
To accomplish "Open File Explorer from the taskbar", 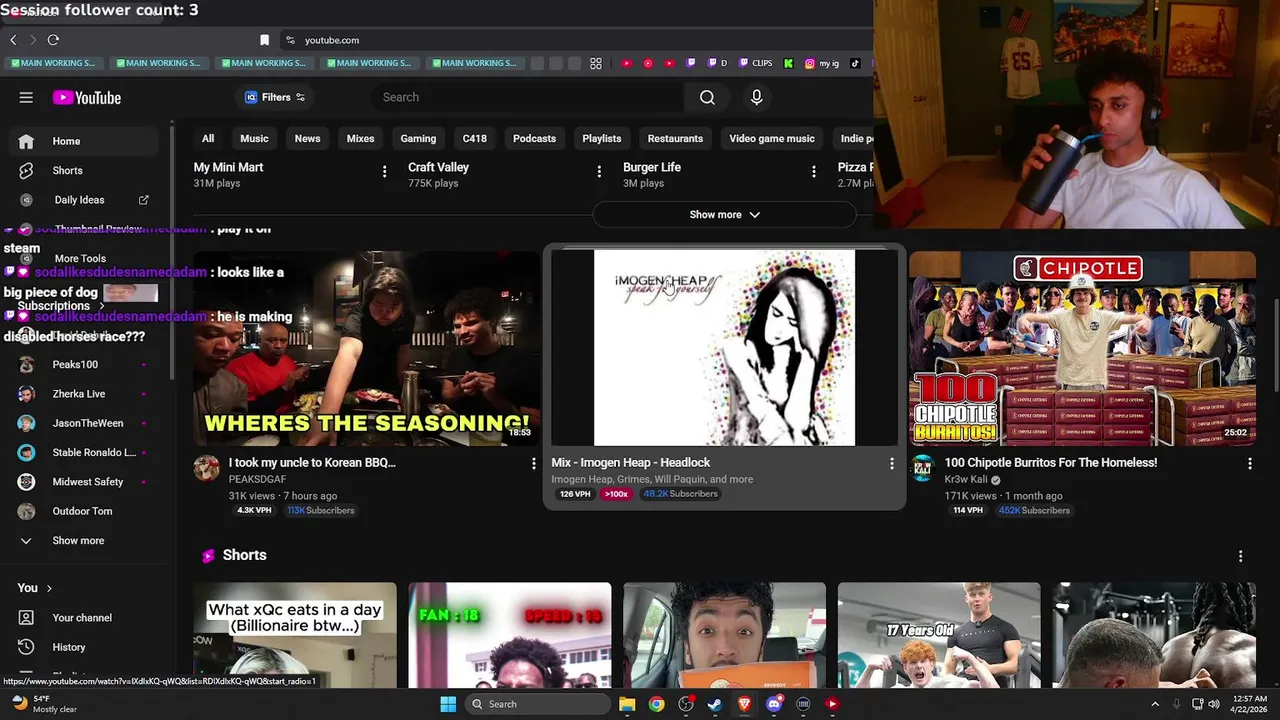I will pos(627,704).
